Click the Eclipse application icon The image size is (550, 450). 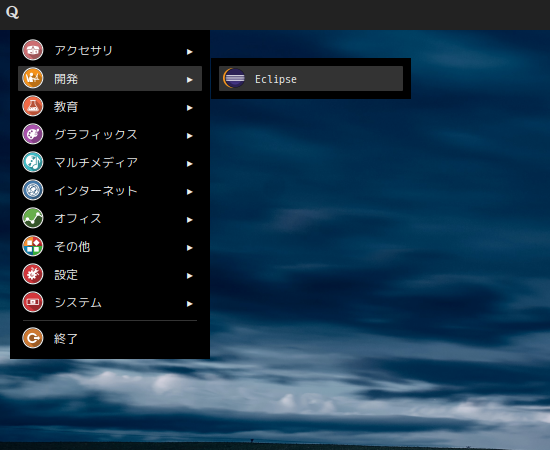pos(234,78)
